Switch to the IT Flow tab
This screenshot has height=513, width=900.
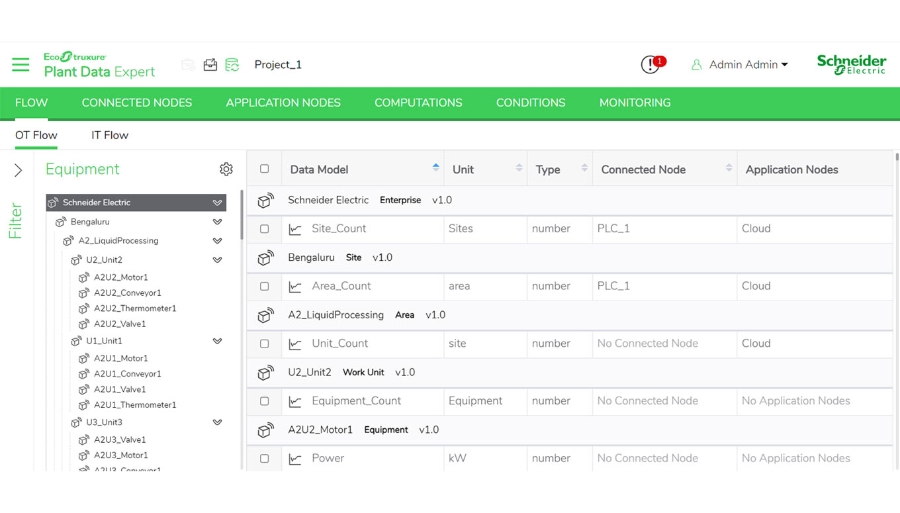(110, 135)
